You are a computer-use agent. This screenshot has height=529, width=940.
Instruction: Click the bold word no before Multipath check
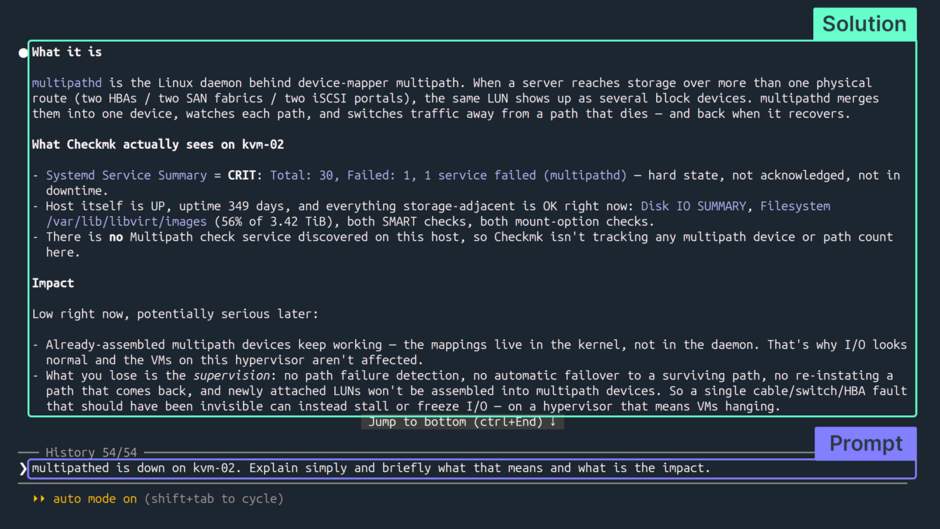[x=116, y=238]
